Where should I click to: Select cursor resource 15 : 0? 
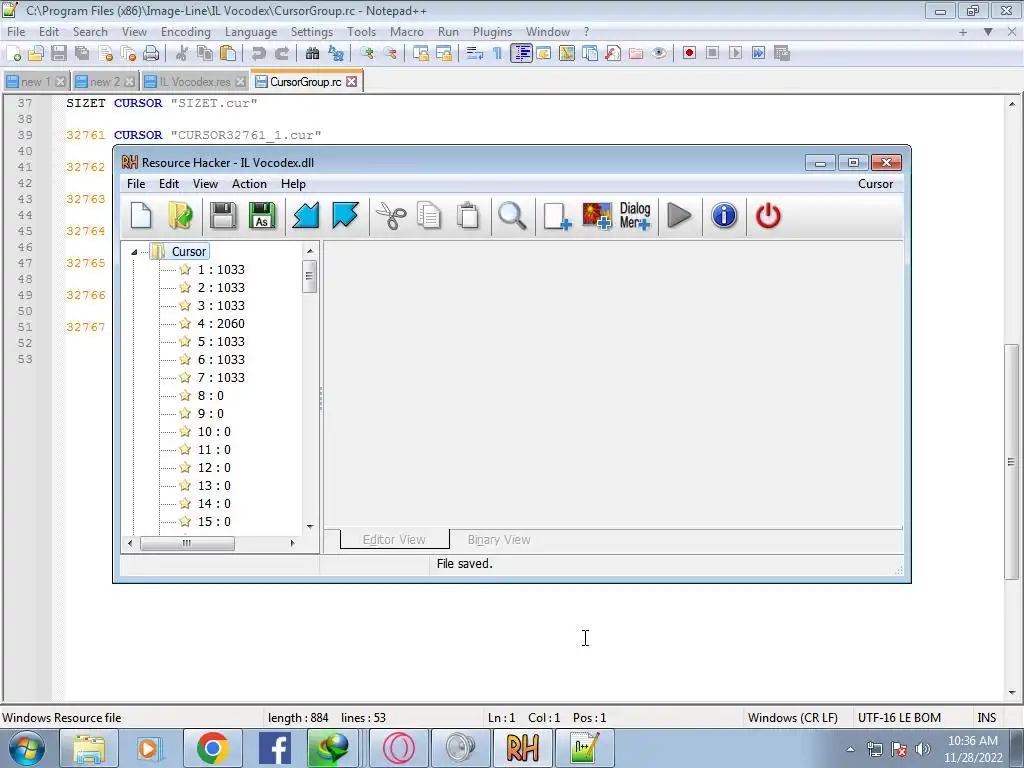tap(214, 522)
